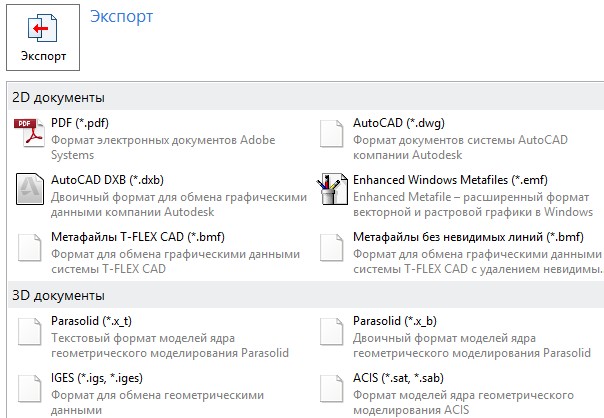Click the Enhanced Windows Metafiles icon
Viewport: 604px width, 418px height.
332,189
